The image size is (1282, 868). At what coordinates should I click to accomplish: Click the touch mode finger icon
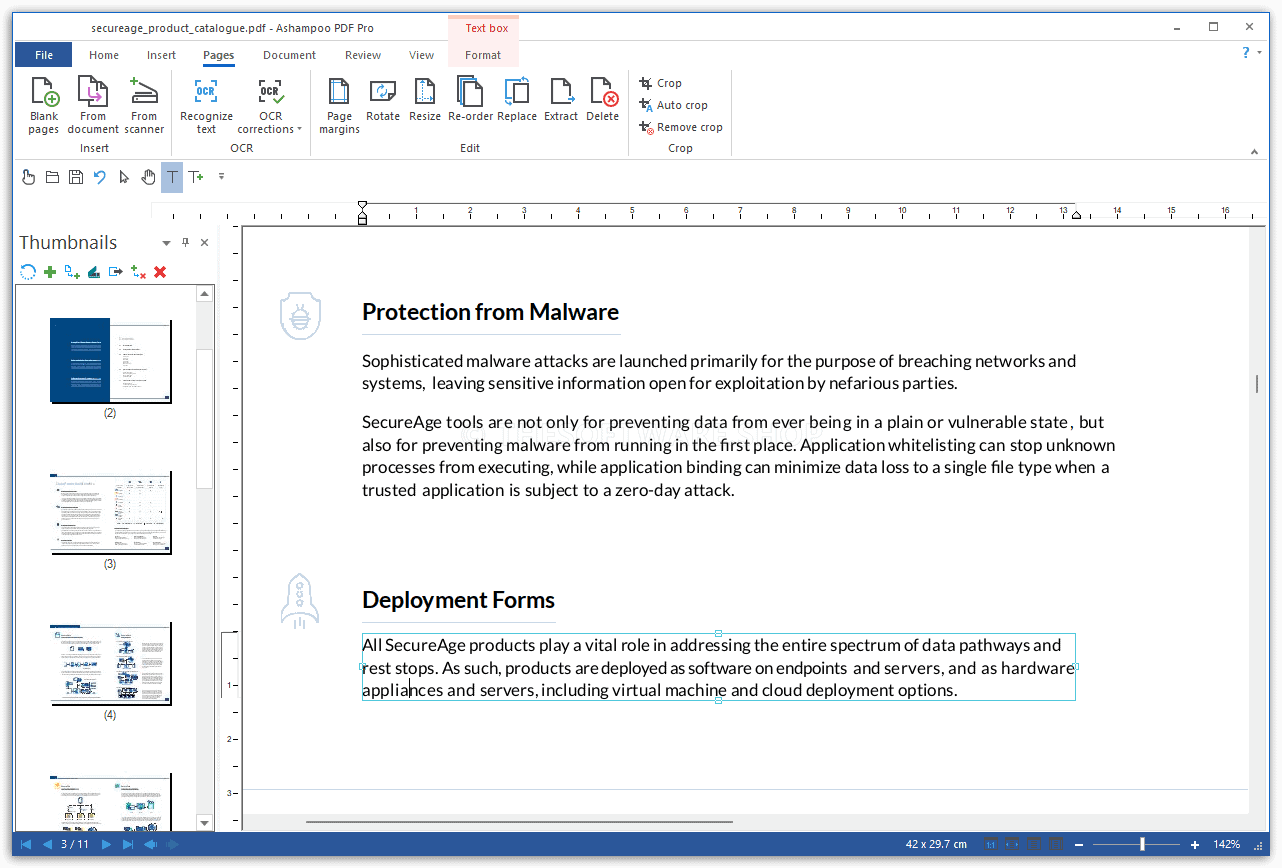28,177
